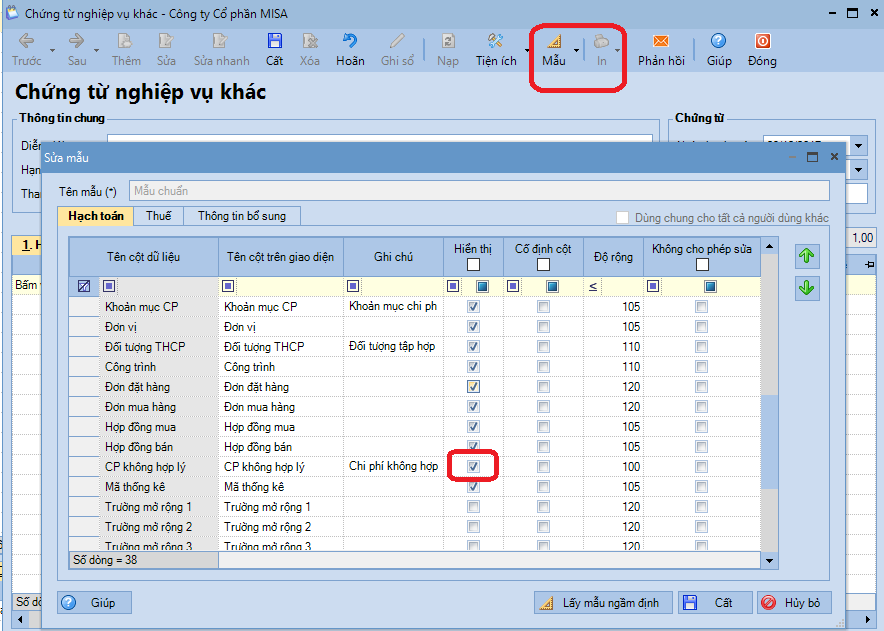Open the Tiện ích dropdown arrow

pos(527,49)
